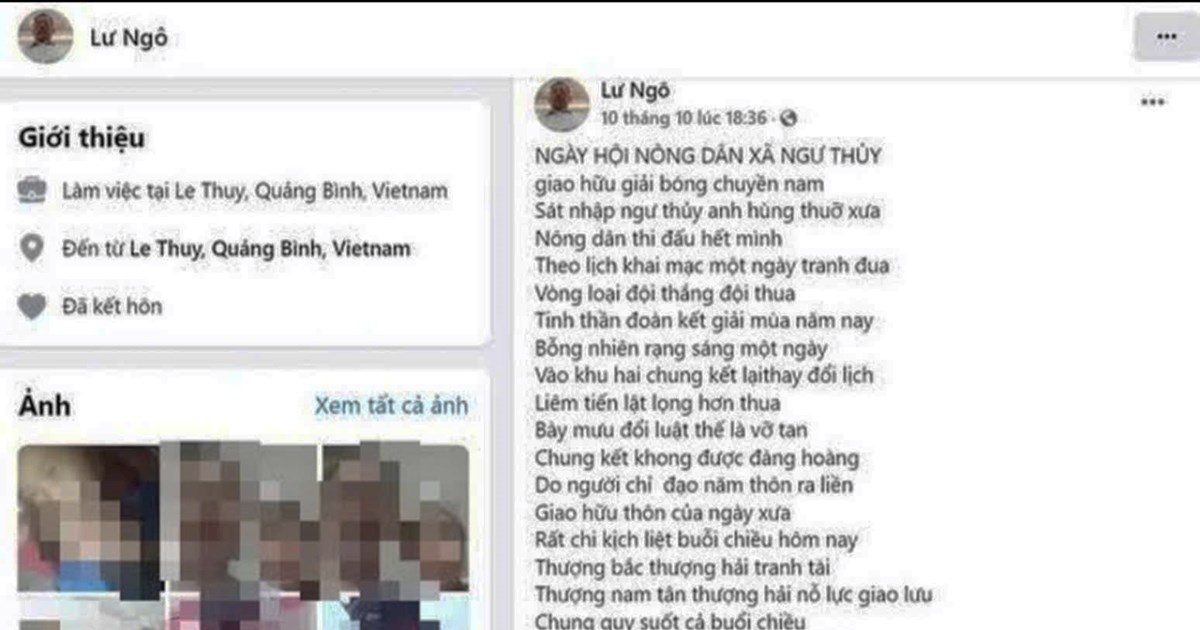The width and height of the screenshot is (1200, 630).
Task: Click the location pin icon beside hometown
Action: coord(33,248)
